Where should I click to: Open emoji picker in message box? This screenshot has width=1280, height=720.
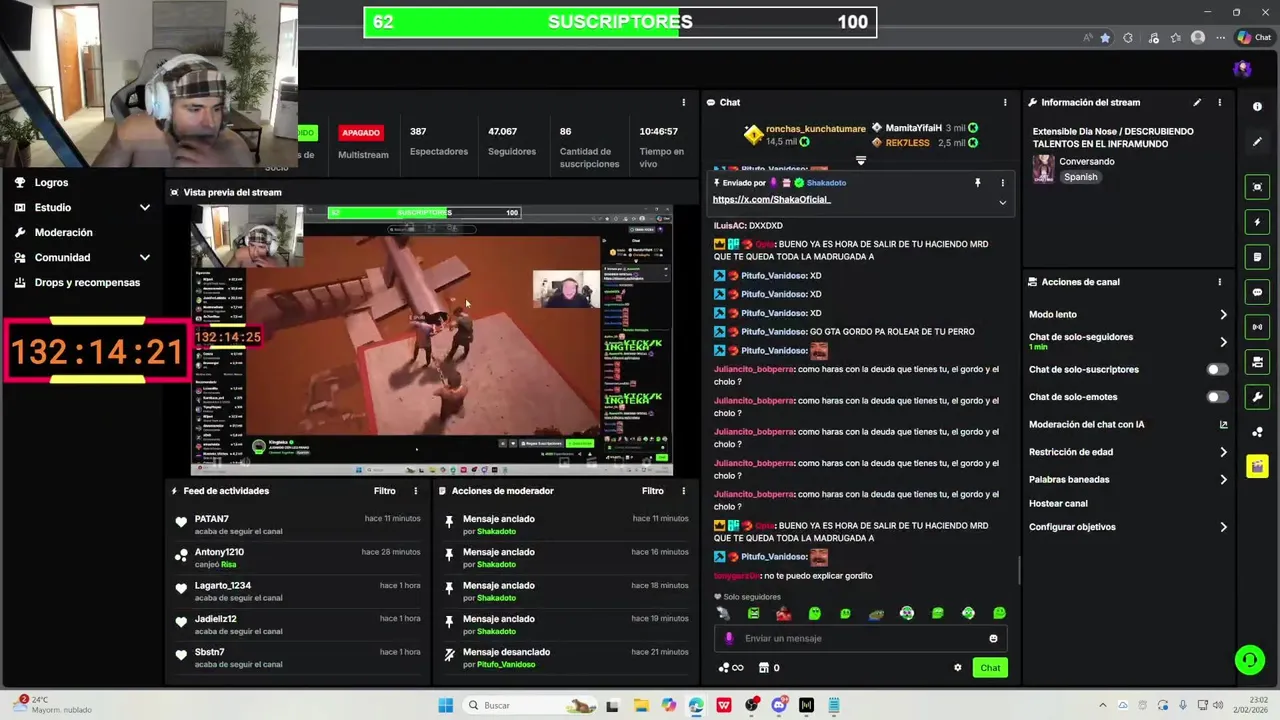pyautogui.click(x=993, y=638)
